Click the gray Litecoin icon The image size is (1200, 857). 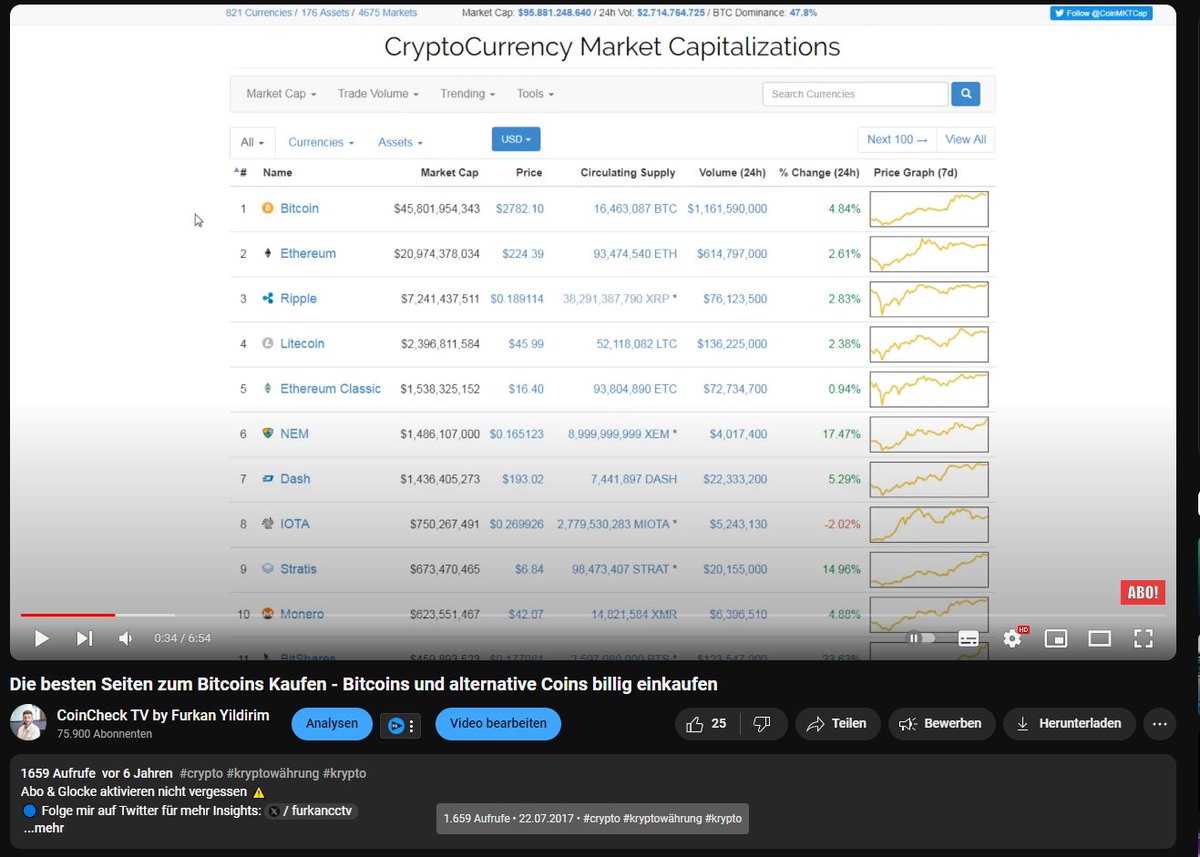pyautogui.click(x=267, y=343)
